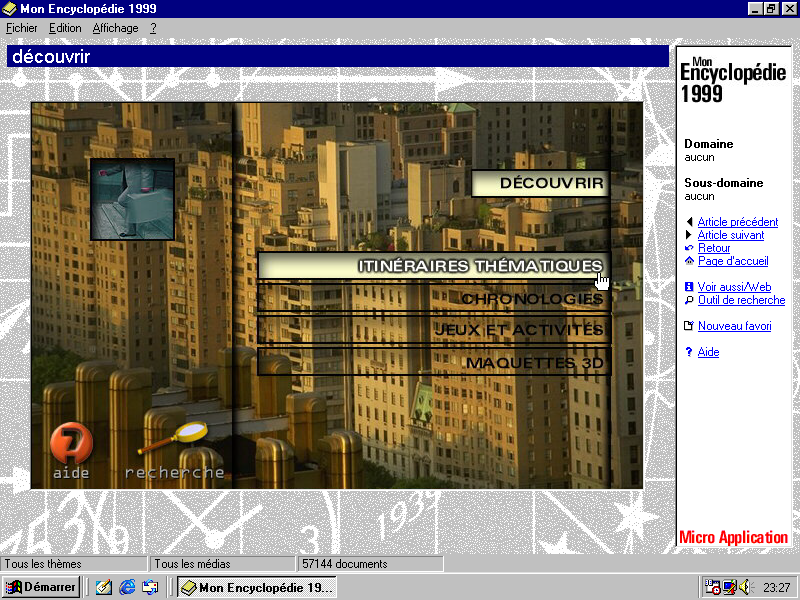Click the Task Scheduler tray icon

point(712,587)
